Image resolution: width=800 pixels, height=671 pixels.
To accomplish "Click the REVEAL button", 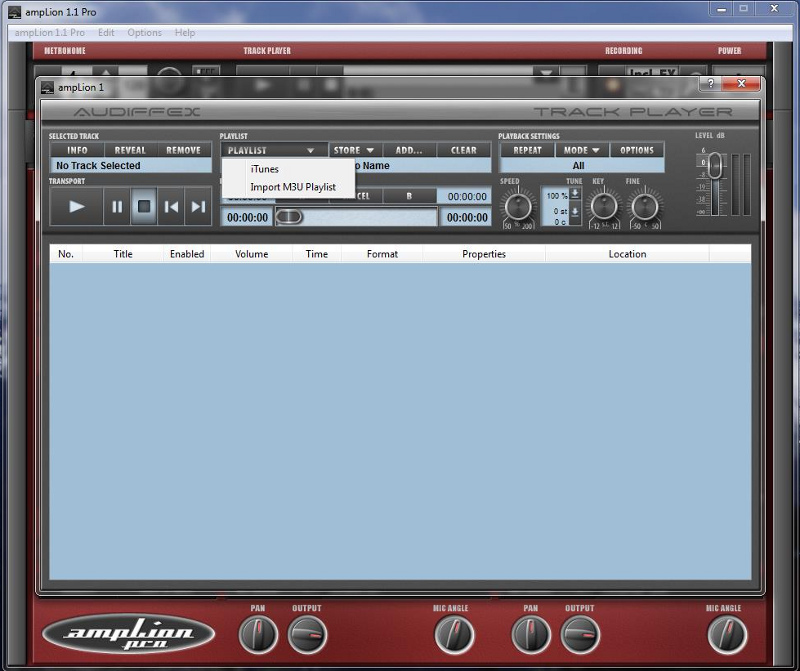I will pyautogui.click(x=130, y=150).
